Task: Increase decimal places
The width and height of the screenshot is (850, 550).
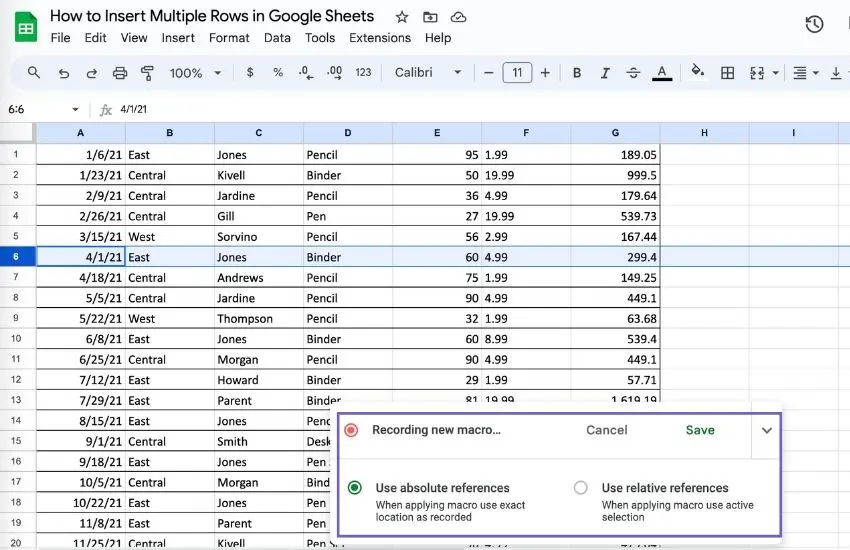Action: pyautogui.click(x=334, y=73)
